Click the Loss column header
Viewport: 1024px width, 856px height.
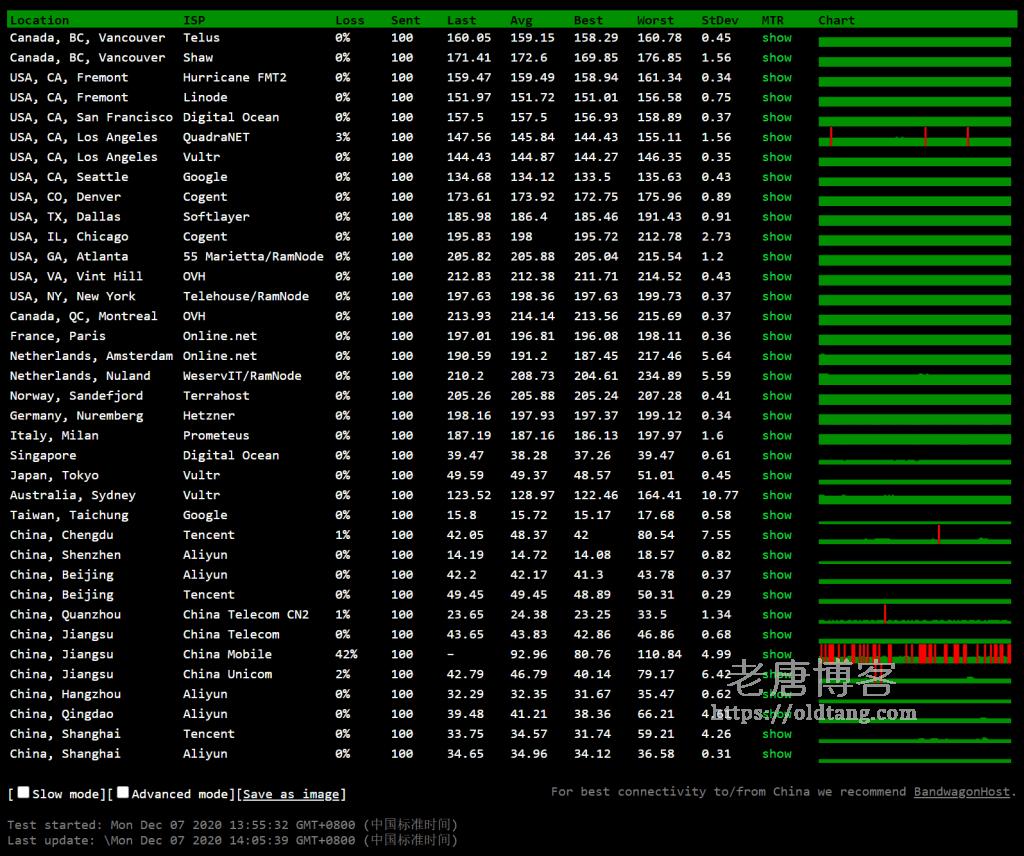pos(349,20)
